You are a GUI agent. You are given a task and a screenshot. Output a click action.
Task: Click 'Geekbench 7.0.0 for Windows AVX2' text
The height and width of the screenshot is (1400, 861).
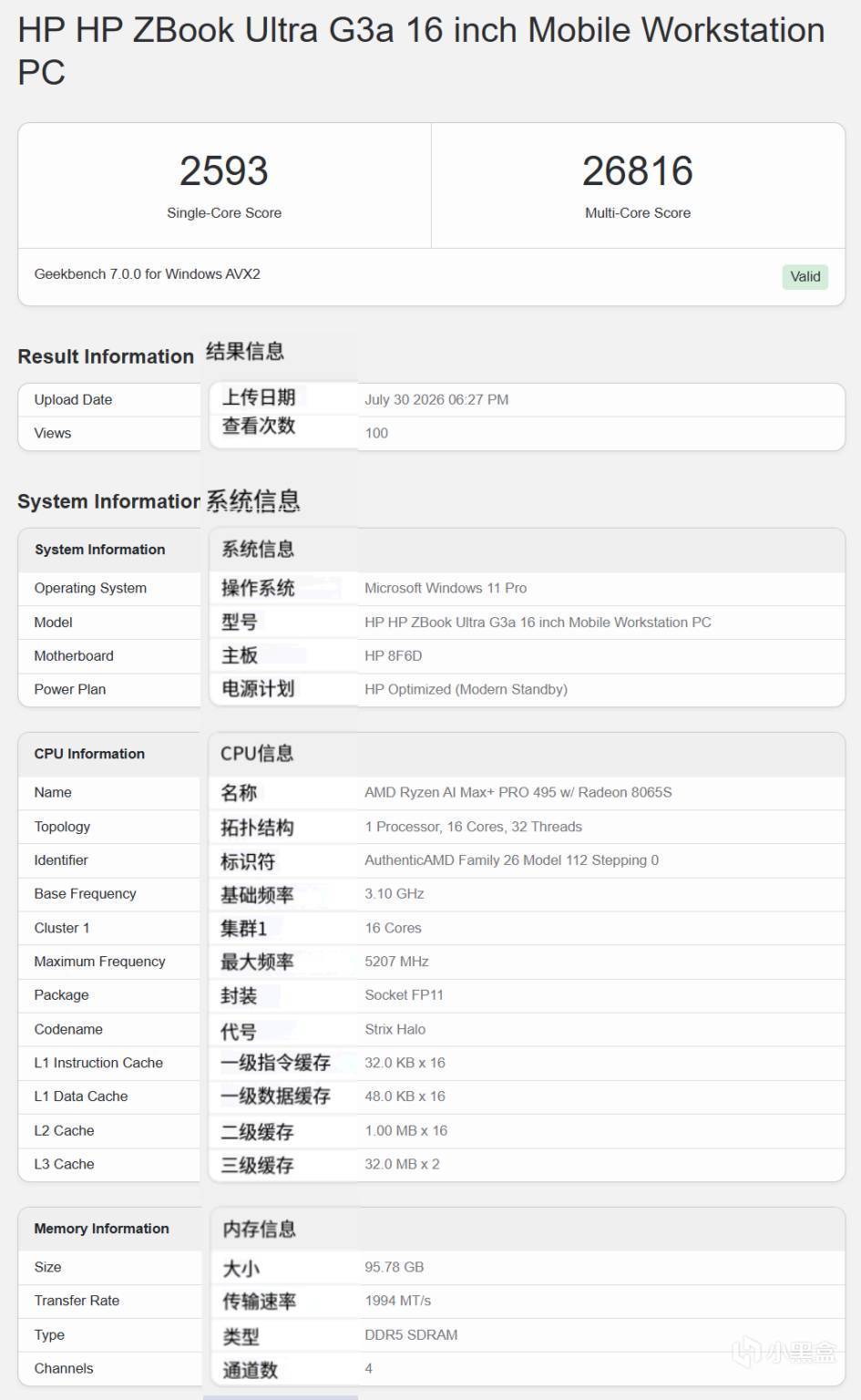[x=148, y=273]
